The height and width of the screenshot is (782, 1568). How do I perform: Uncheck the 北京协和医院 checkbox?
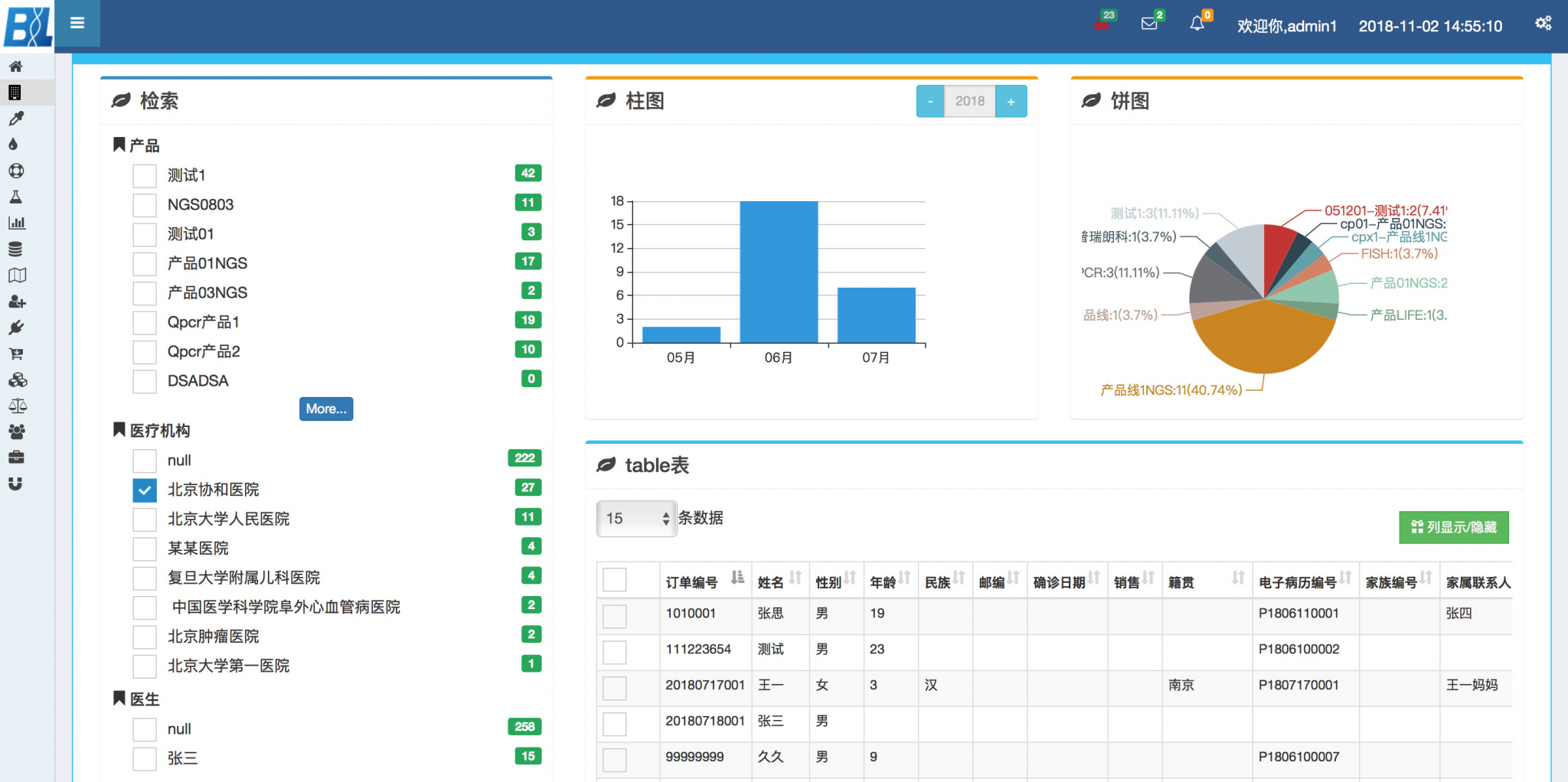(x=145, y=490)
